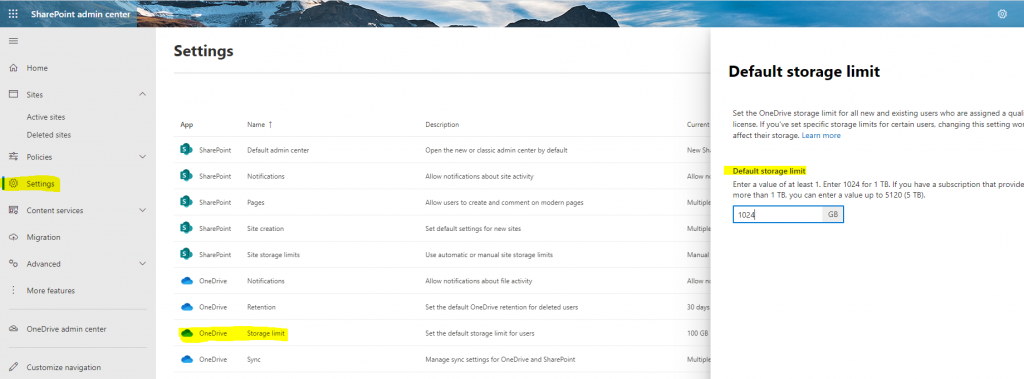
Task: Collapse navigation with the hamburger icon
Action: click(13, 41)
